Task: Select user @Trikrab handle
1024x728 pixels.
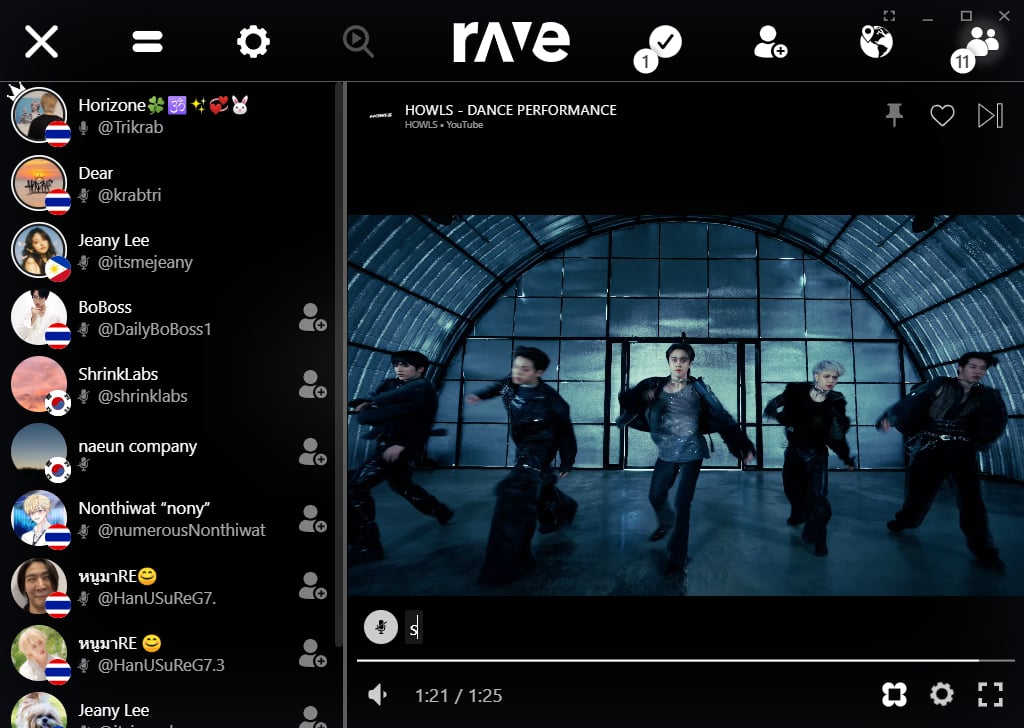Action: tap(131, 127)
